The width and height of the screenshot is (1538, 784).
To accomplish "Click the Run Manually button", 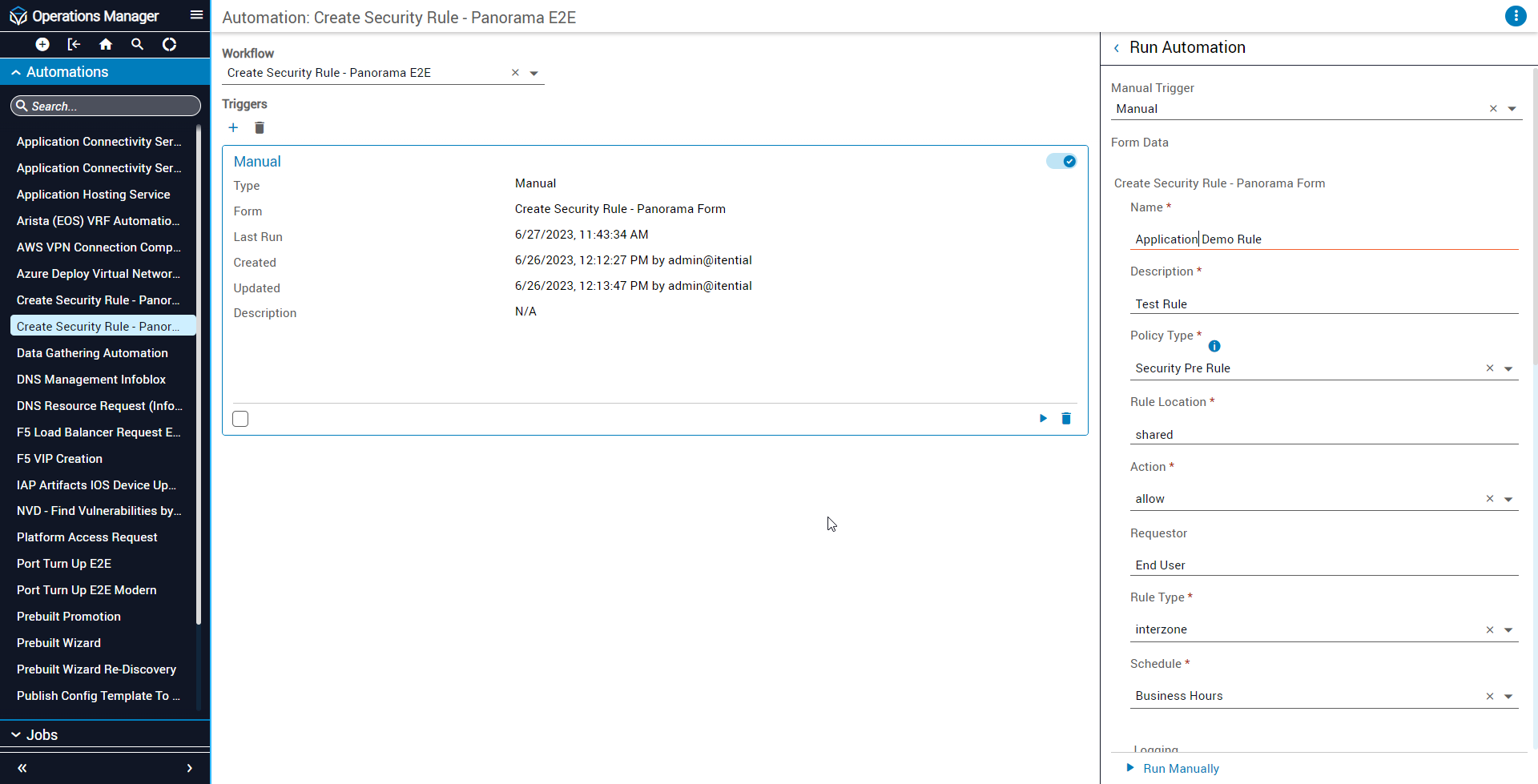I will click(x=1180, y=768).
